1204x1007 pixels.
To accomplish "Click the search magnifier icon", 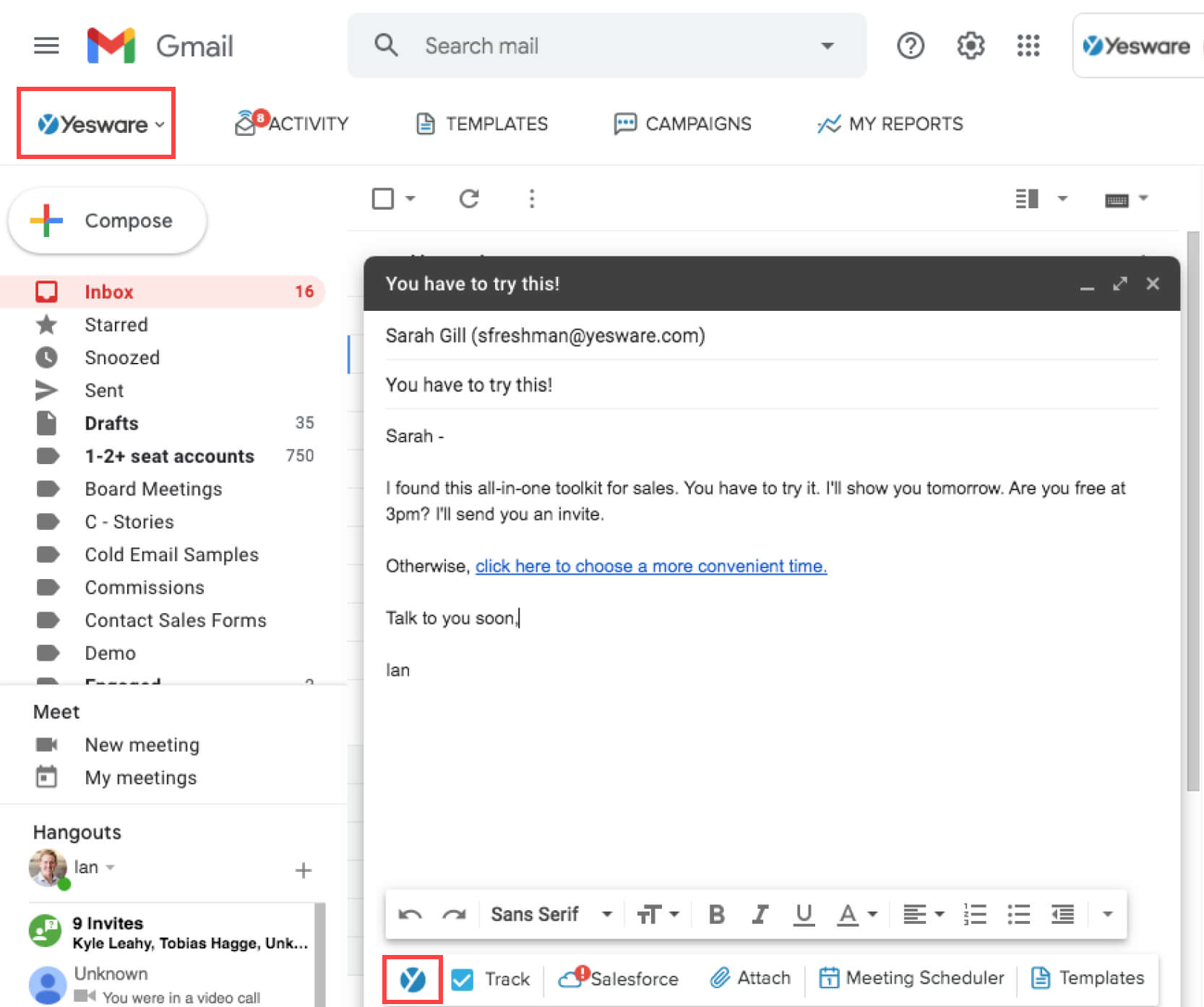I will 387,46.
